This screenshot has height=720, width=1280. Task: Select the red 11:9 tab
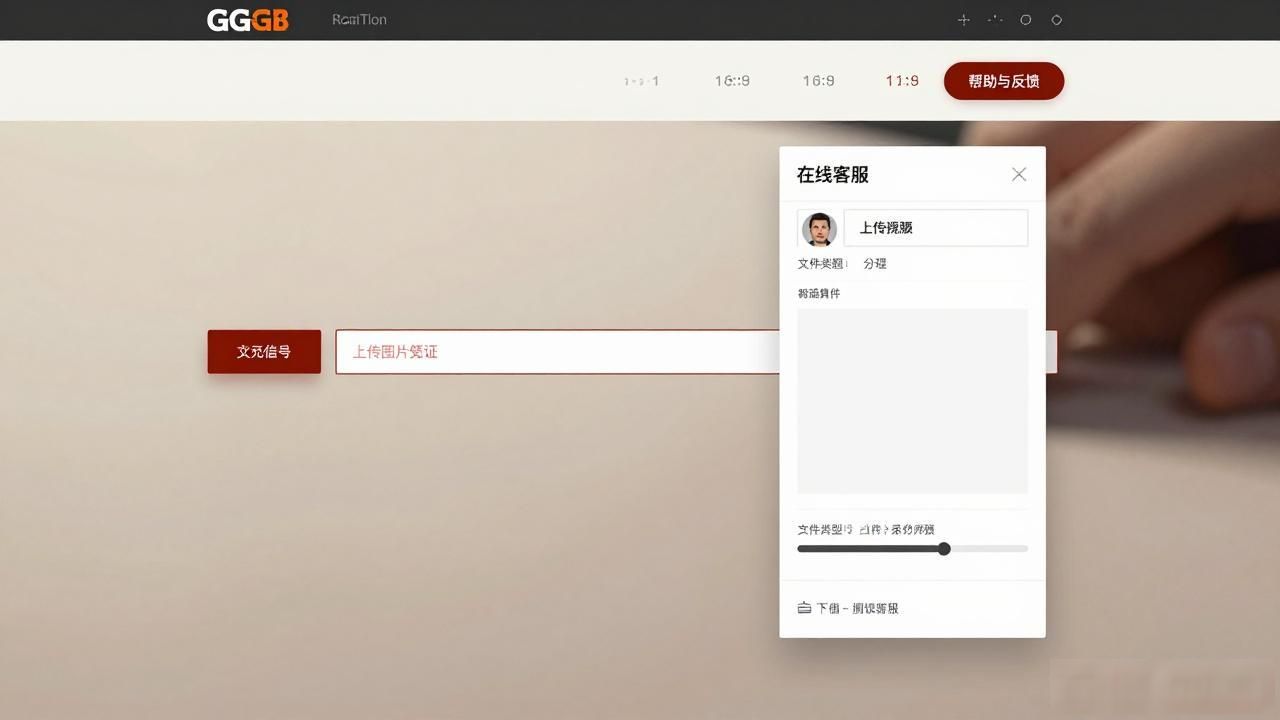(x=902, y=81)
